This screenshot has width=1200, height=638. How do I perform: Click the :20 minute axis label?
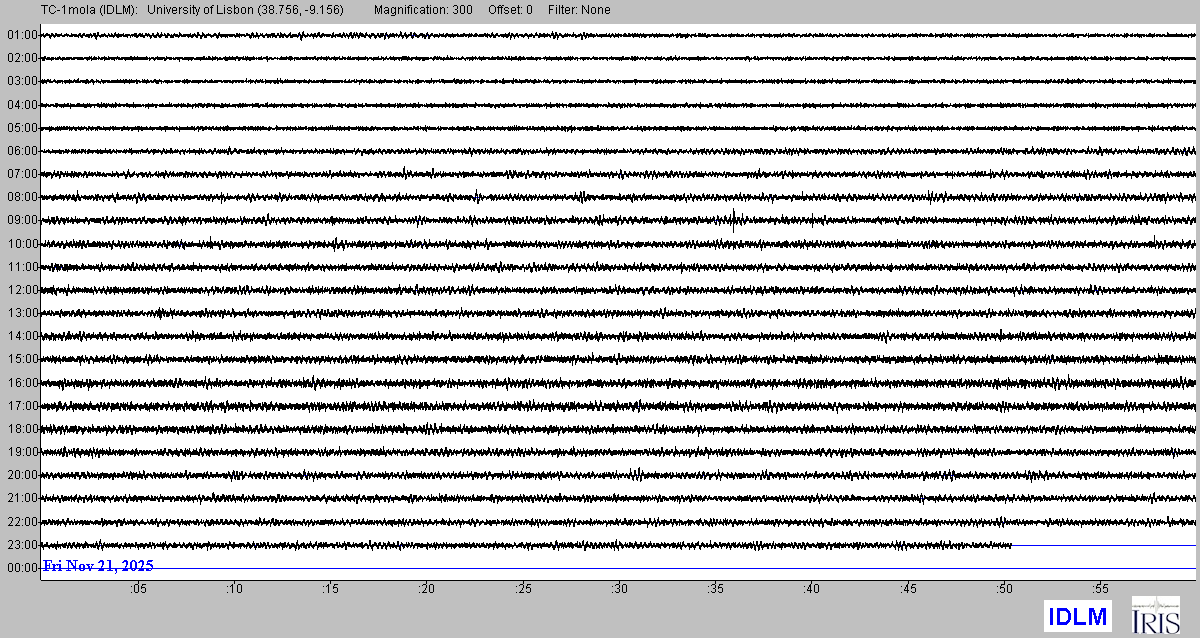[427, 590]
